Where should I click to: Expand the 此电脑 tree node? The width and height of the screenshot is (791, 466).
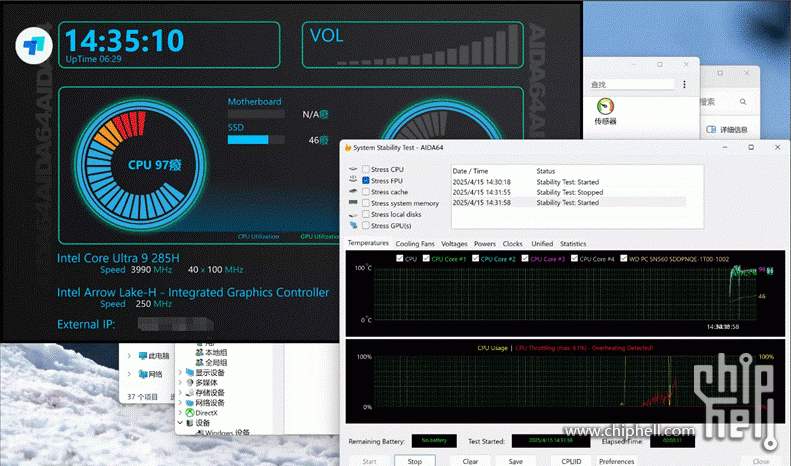pos(129,356)
